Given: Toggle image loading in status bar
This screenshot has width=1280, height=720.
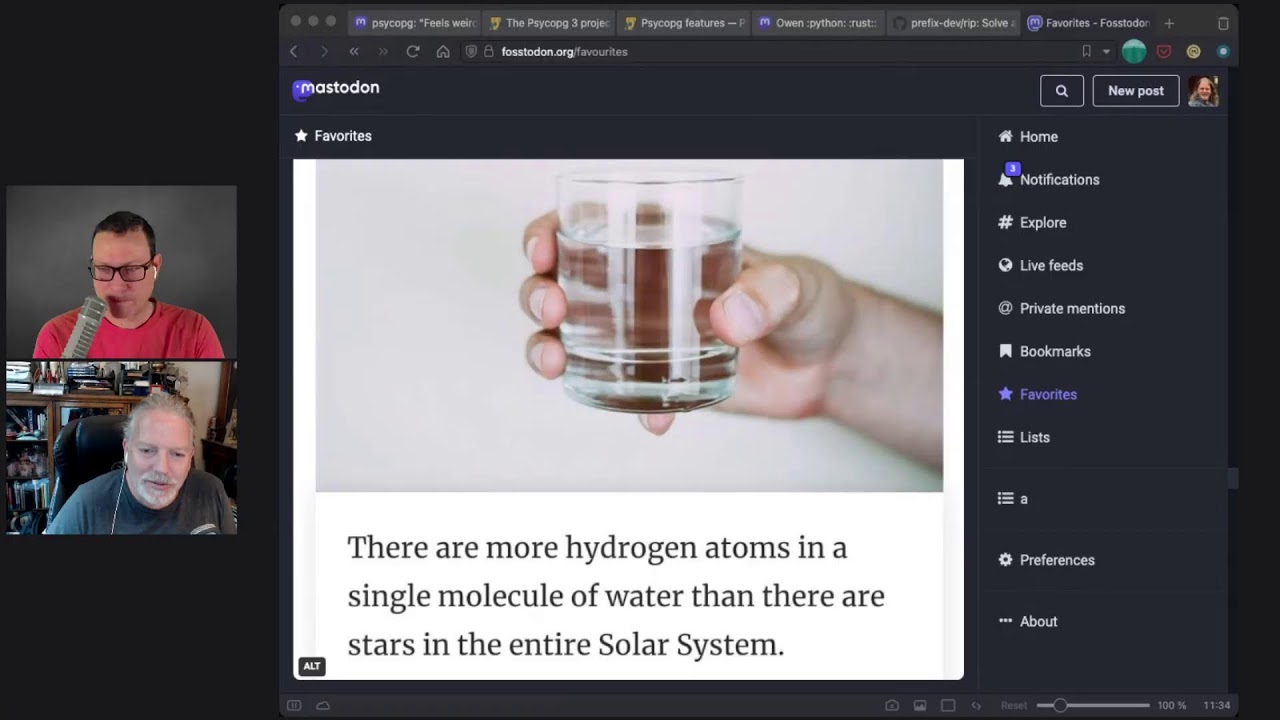Looking at the screenshot, I should pyautogui.click(x=920, y=706).
